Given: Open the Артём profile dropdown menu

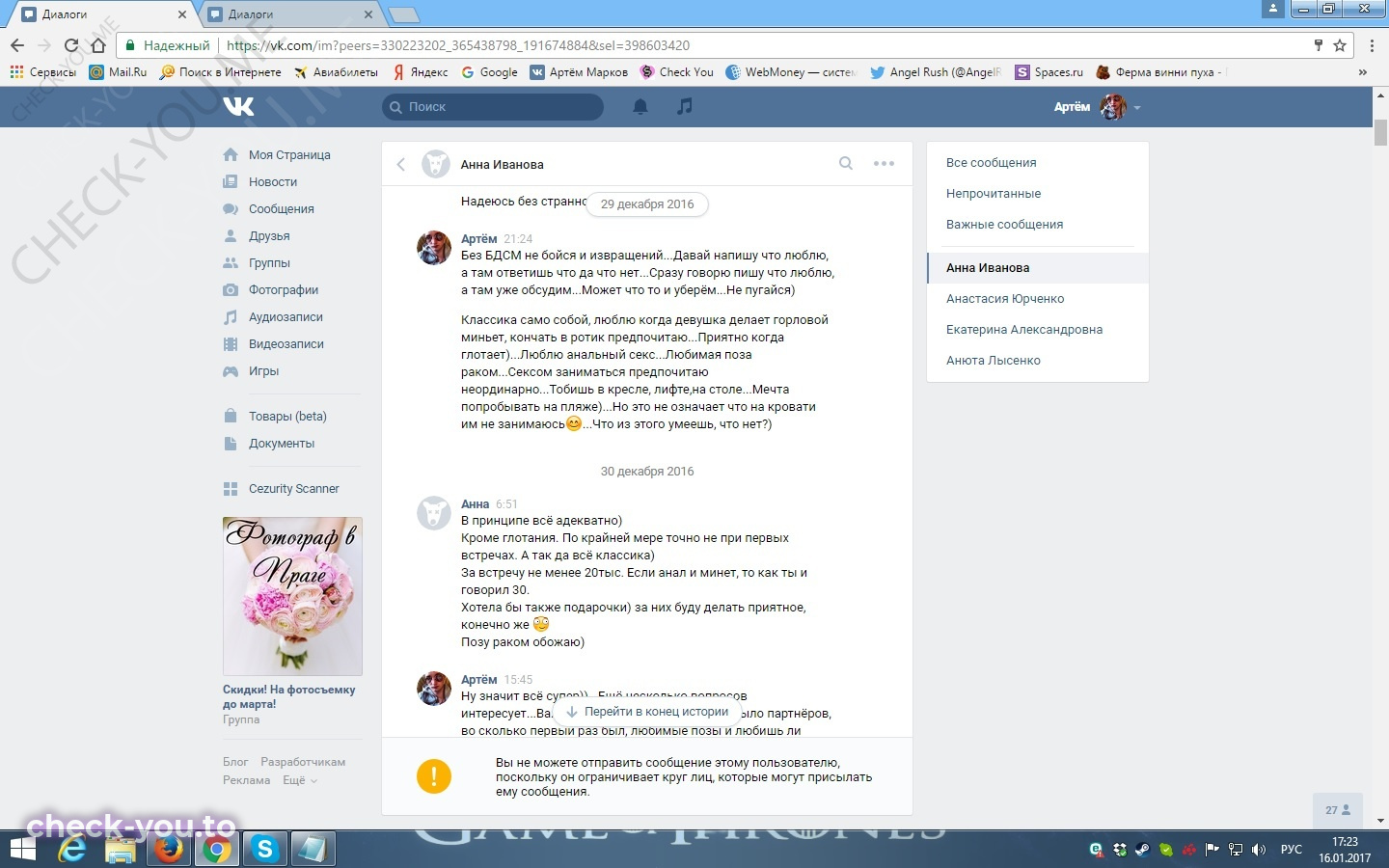Looking at the screenshot, I should click(x=1097, y=106).
